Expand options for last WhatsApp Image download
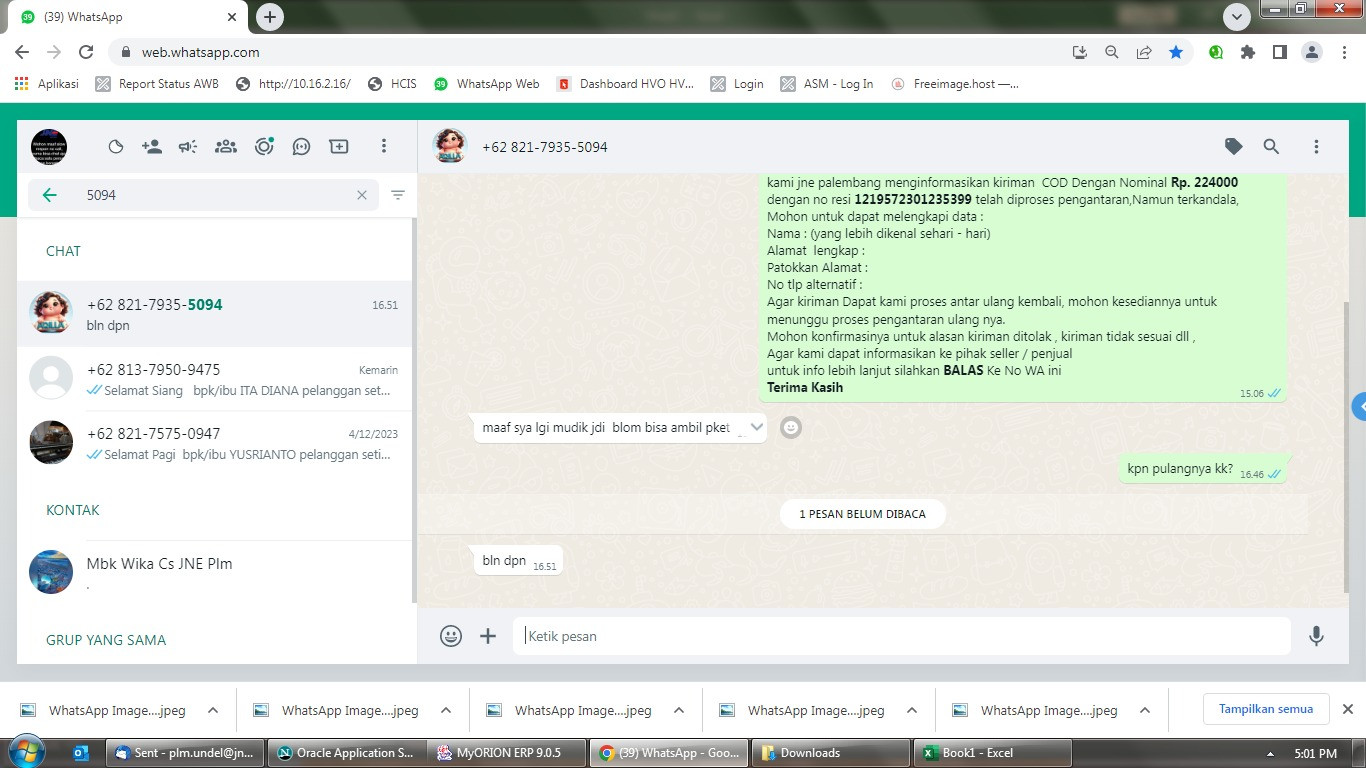Viewport: 1366px width, 768px height. (x=1145, y=711)
